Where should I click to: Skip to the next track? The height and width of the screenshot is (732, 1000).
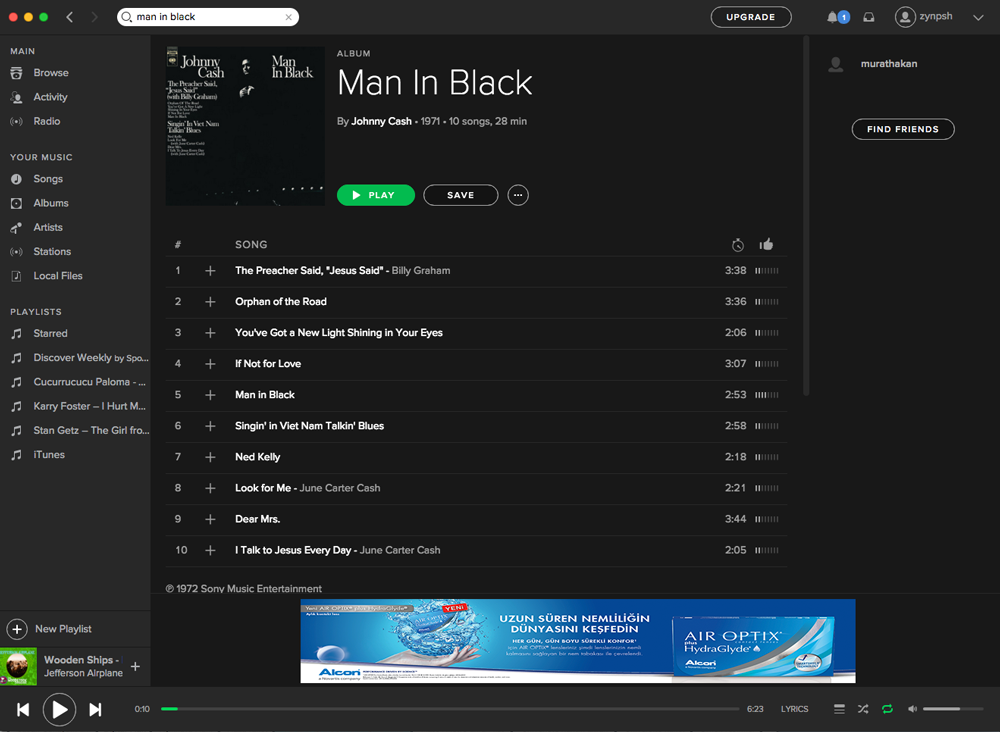point(95,710)
